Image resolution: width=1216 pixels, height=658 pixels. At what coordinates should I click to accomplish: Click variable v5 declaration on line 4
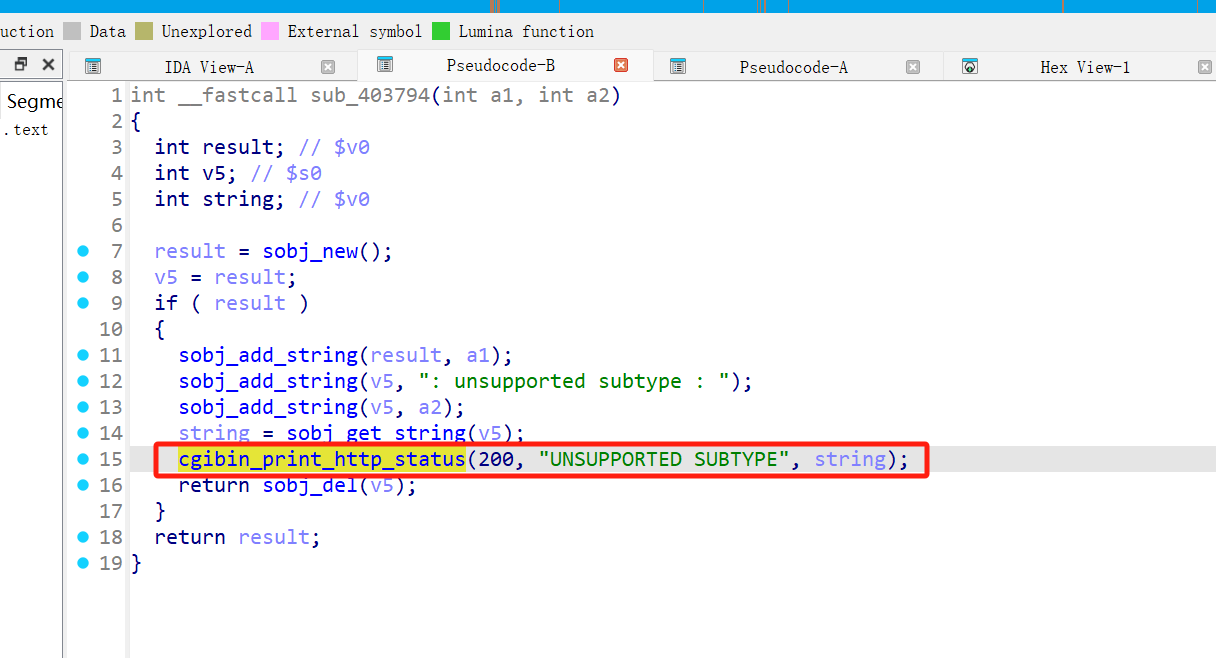214,173
